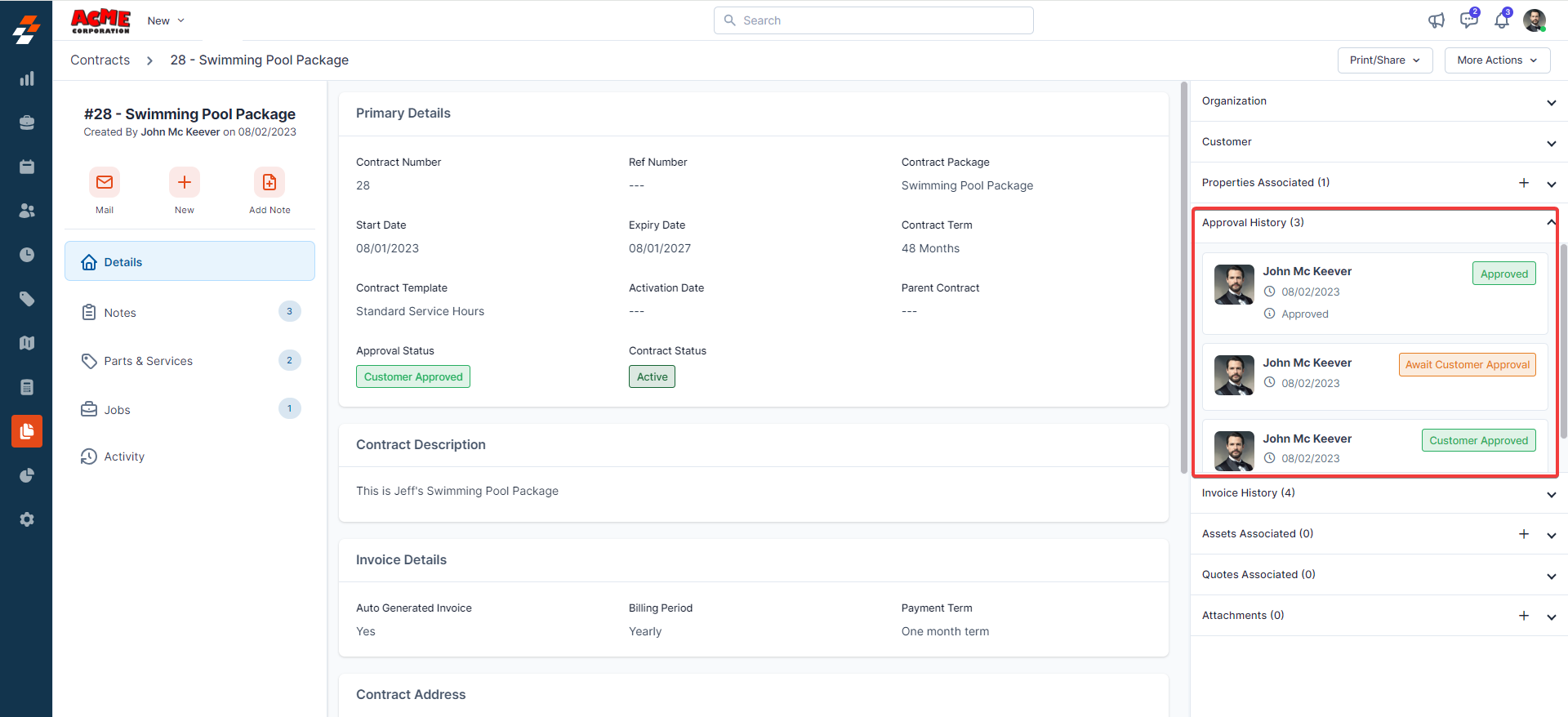The image size is (1568, 717).
Task: Go to Contracts breadcrumb link
Action: tap(100, 60)
